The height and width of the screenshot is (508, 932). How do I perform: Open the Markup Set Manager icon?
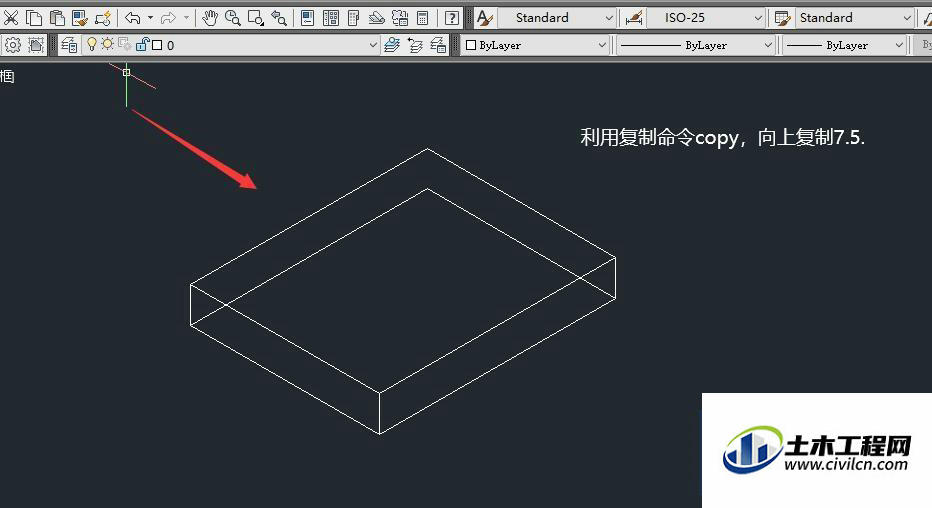(x=400, y=18)
